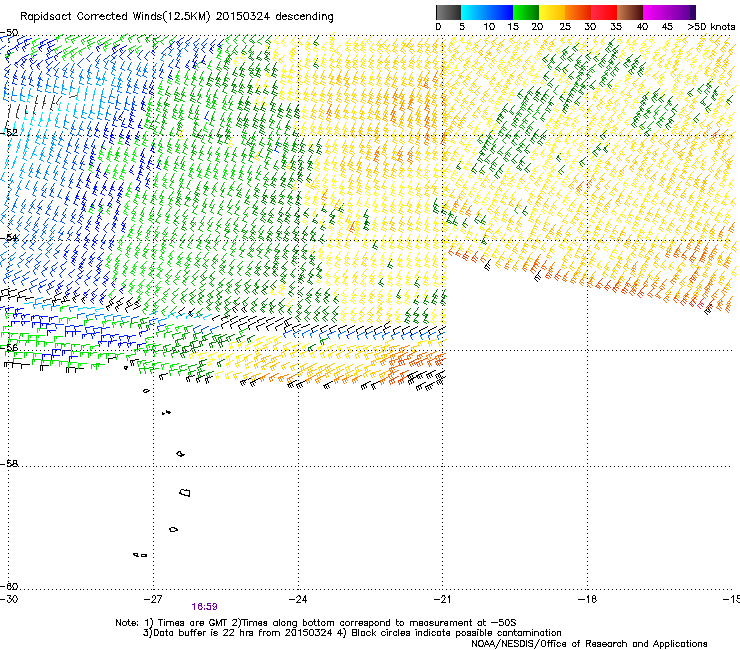Click the 'Data buffer is 22 hrs' note line
This screenshot has width=740, height=650.
pos(352,633)
